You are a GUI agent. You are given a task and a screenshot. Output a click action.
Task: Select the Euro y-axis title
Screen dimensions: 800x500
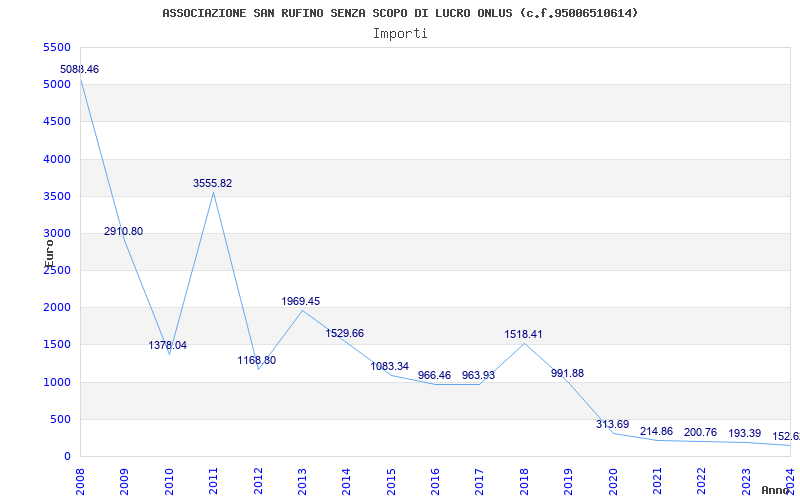(49, 253)
